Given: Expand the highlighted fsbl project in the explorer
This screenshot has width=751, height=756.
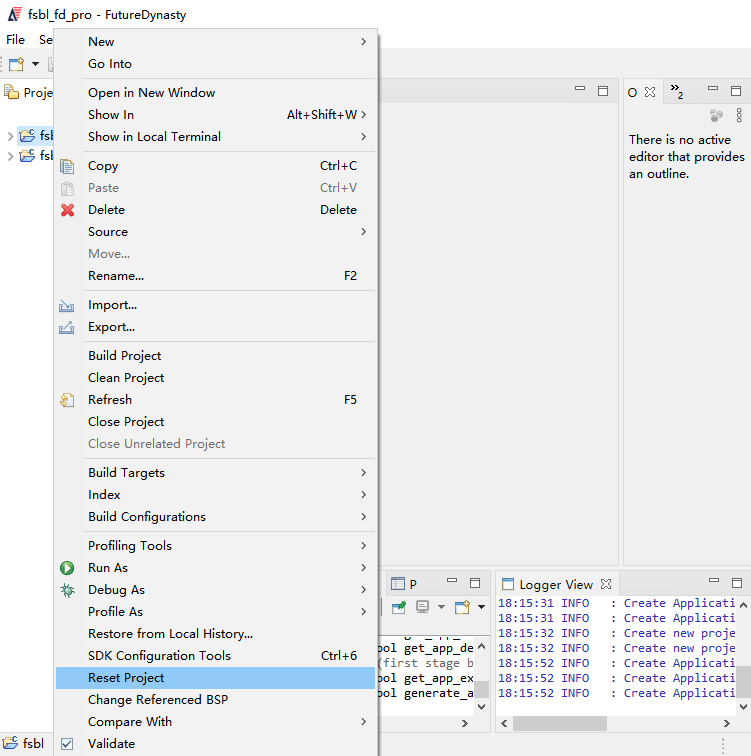Looking at the screenshot, I should 10,136.
